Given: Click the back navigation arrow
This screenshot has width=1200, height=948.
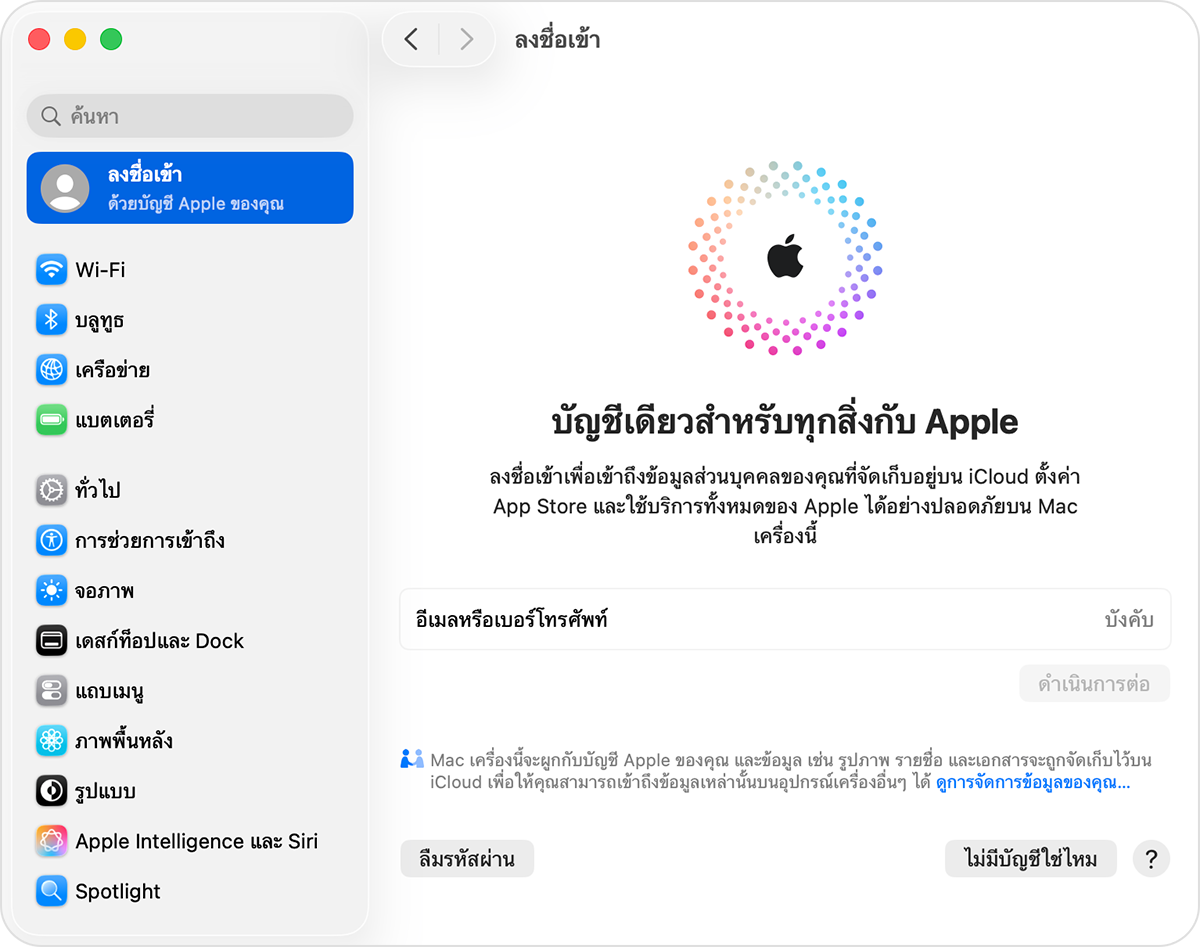Looking at the screenshot, I should (412, 39).
